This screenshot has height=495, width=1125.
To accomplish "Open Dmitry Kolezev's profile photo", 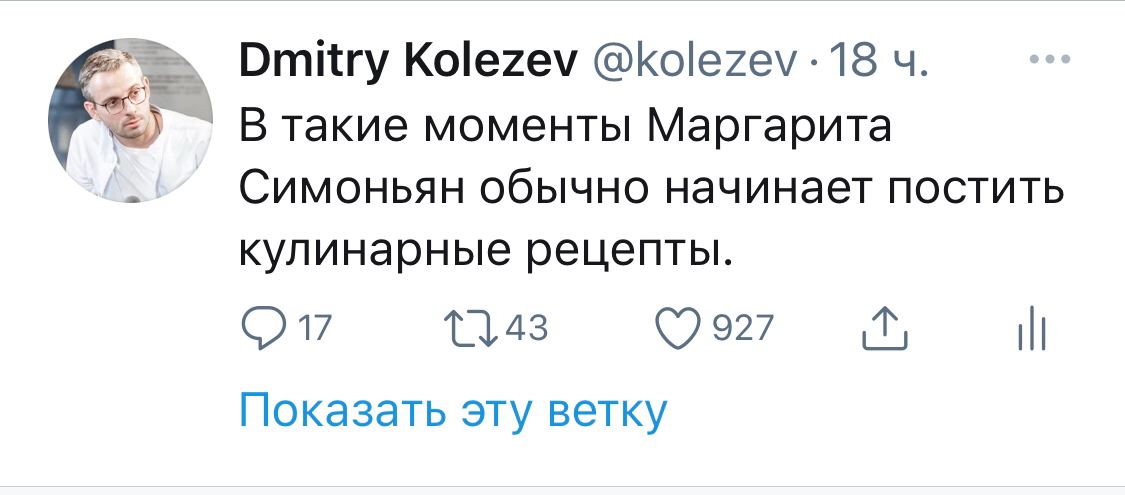I will click(x=130, y=122).
